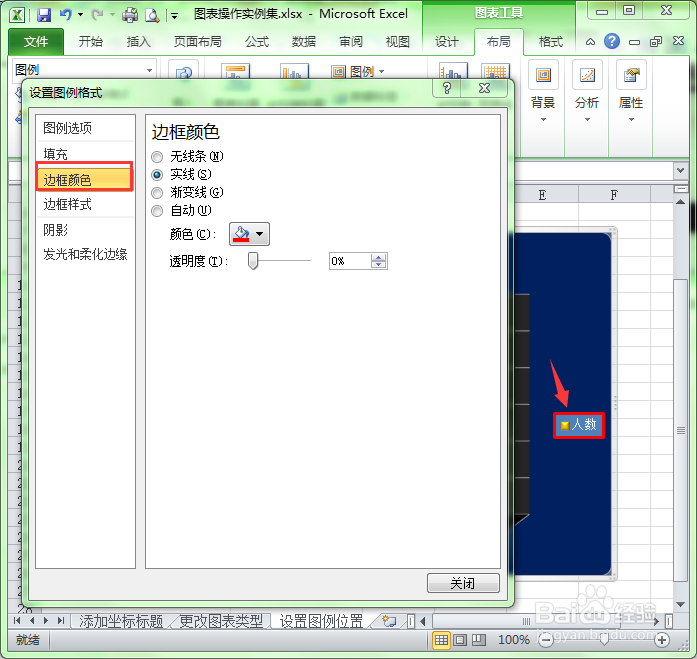The image size is (697, 659).
Task: Open the 图例 legend ribbon dropdown
Action: pyautogui.click(x=358, y=71)
